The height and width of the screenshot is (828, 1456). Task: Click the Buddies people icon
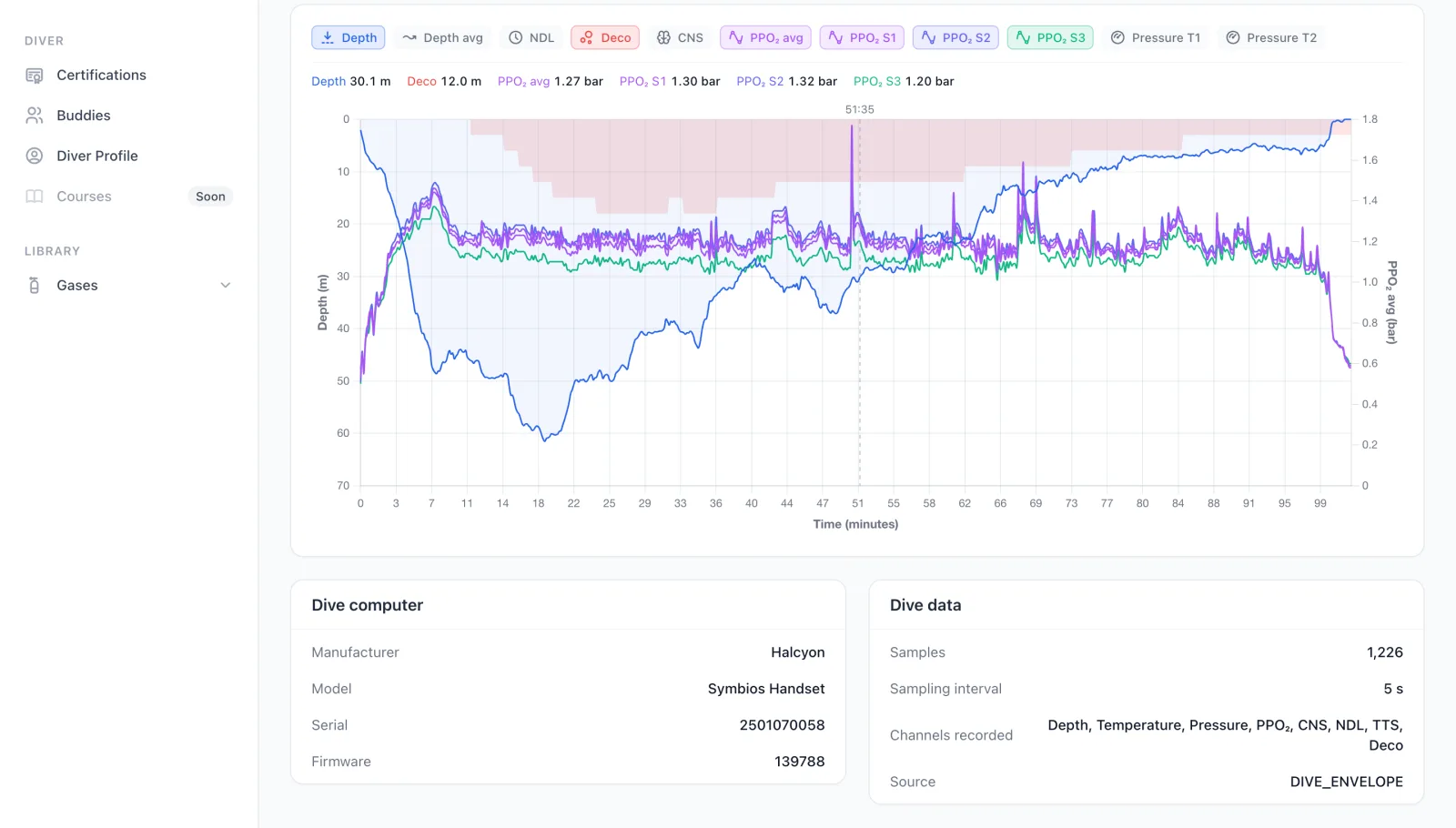35,116
